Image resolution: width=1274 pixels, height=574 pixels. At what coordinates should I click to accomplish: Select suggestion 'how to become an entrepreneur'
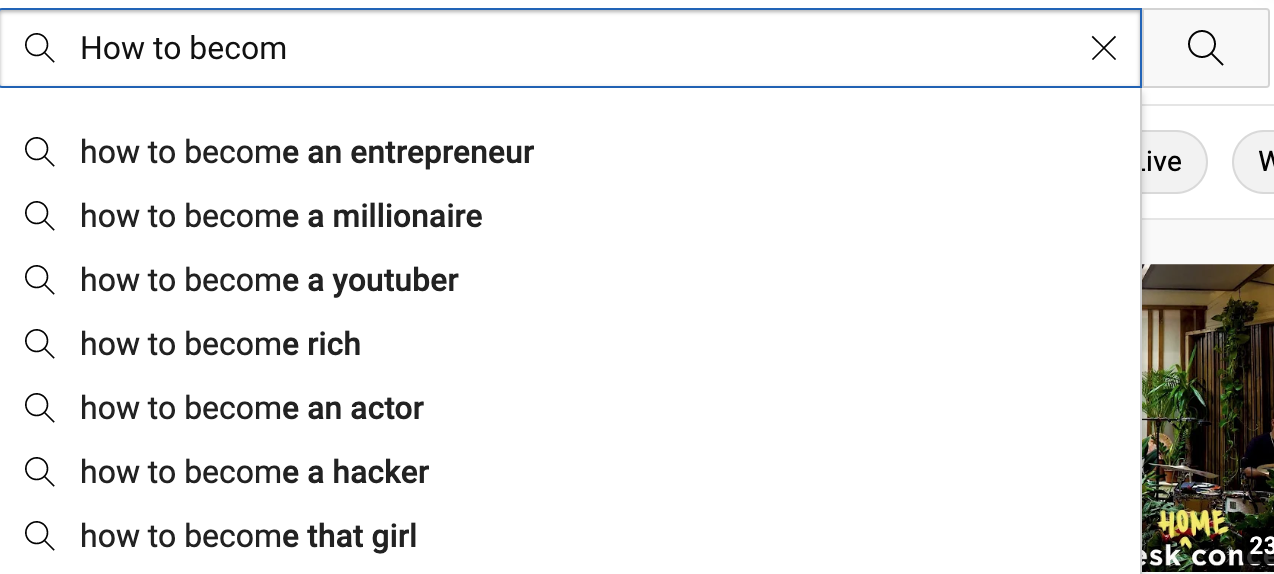307,152
